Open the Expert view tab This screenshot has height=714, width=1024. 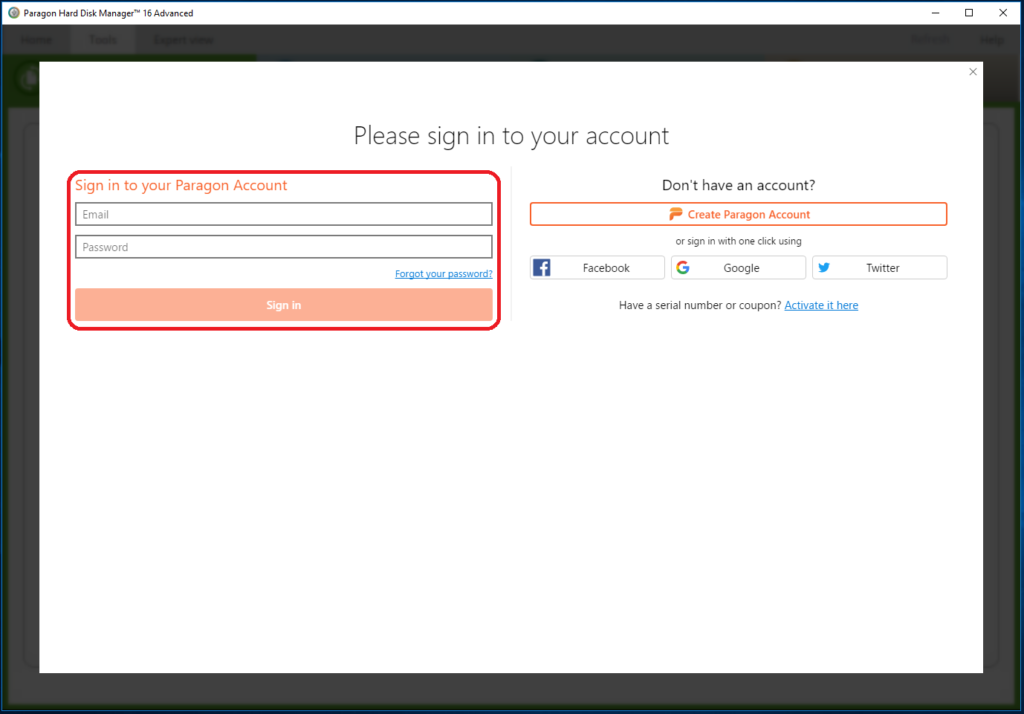182,40
